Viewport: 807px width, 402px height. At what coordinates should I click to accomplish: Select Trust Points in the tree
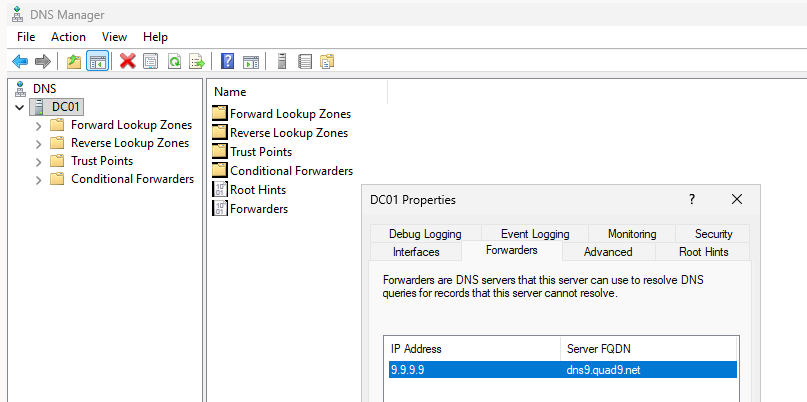pyautogui.click(x=101, y=161)
